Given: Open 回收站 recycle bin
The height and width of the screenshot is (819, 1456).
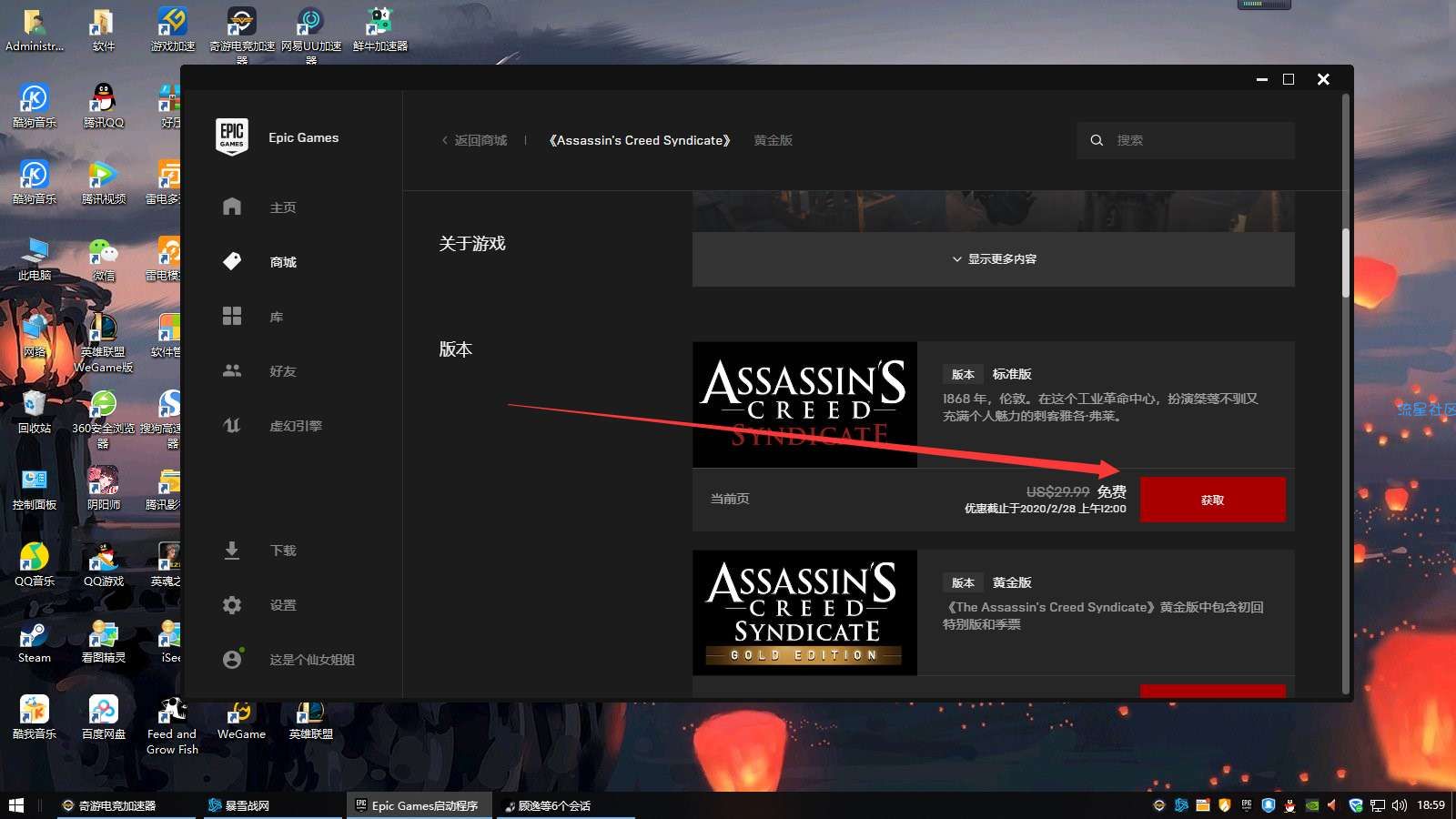Looking at the screenshot, I should 35,411.
